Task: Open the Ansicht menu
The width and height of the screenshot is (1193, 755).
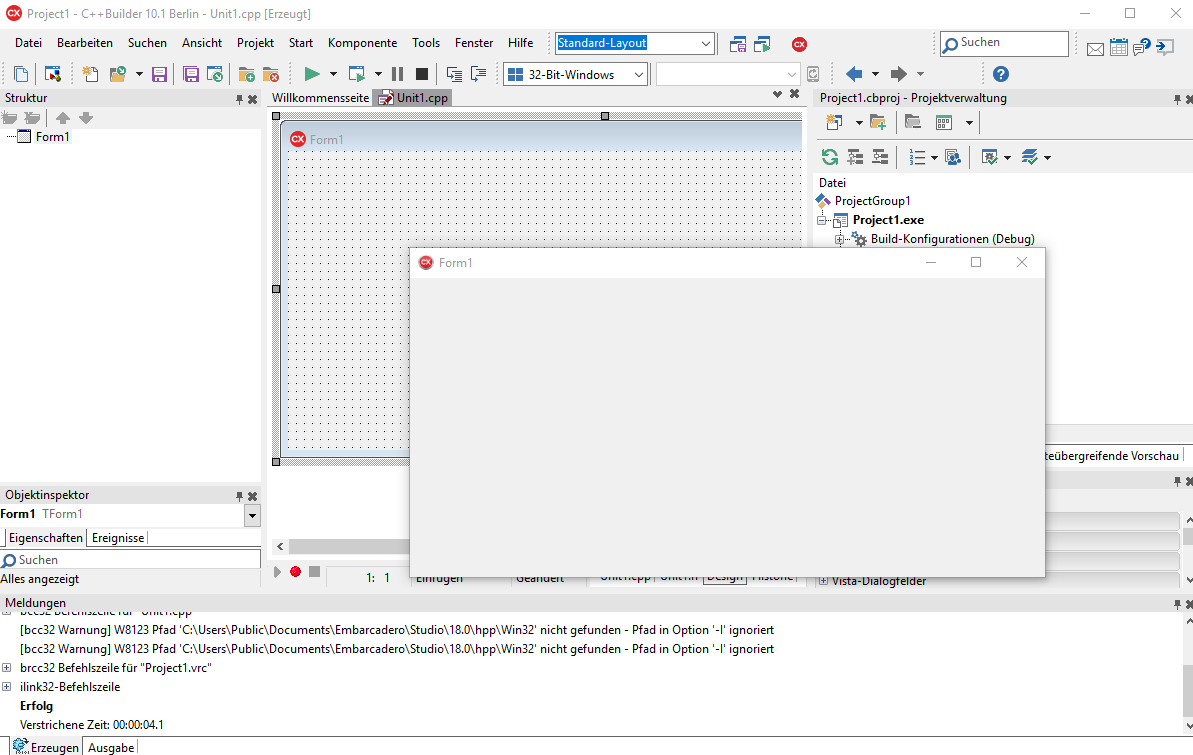Action: tap(202, 43)
